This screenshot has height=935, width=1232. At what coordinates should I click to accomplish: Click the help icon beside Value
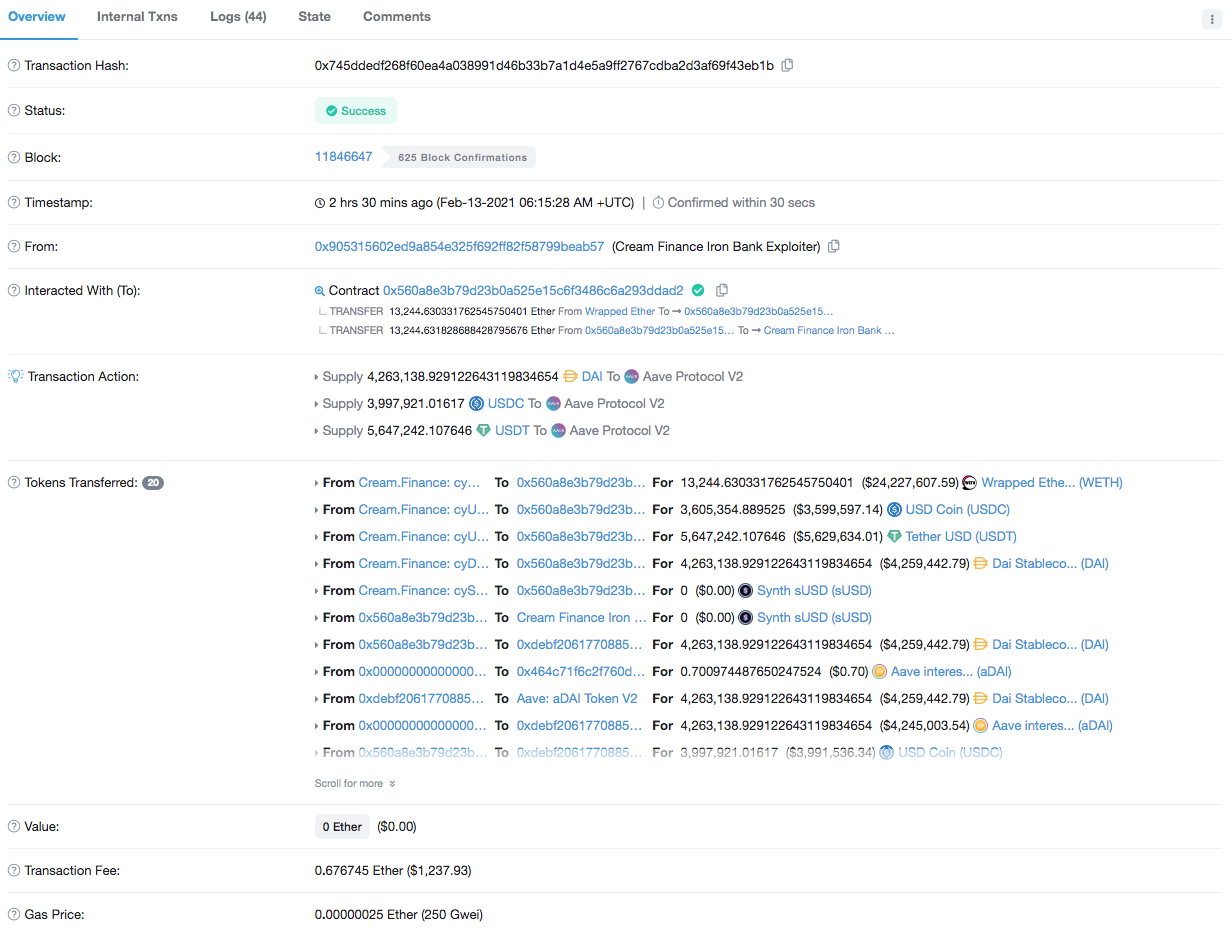(14, 827)
